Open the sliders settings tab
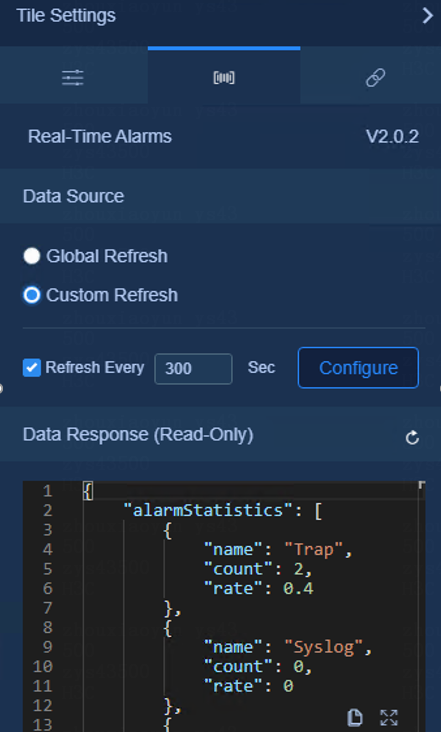 click(x=73, y=77)
